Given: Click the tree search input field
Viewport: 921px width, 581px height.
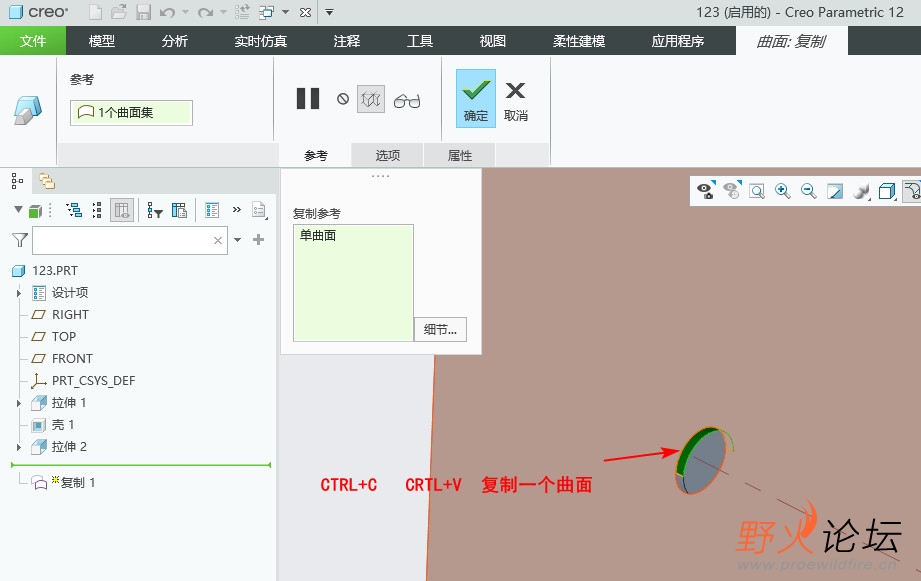Looking at the screenshot, I should 130,240.
